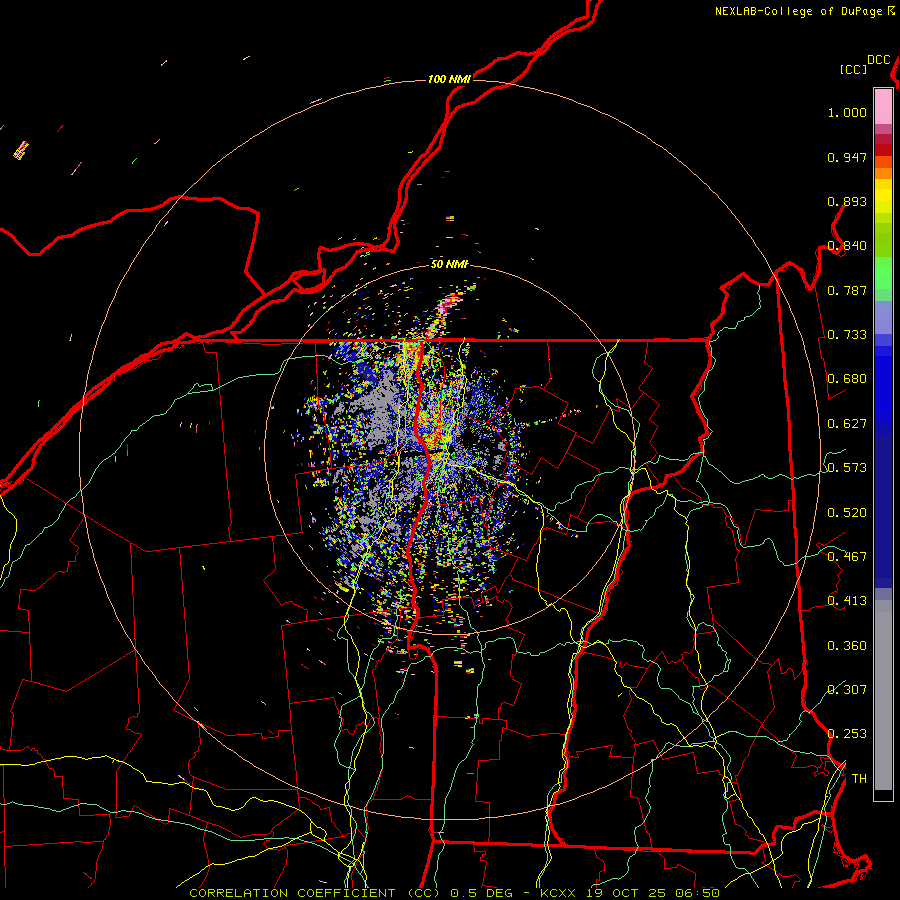Click the 0.253 value on color scale

tap(847, 734)
